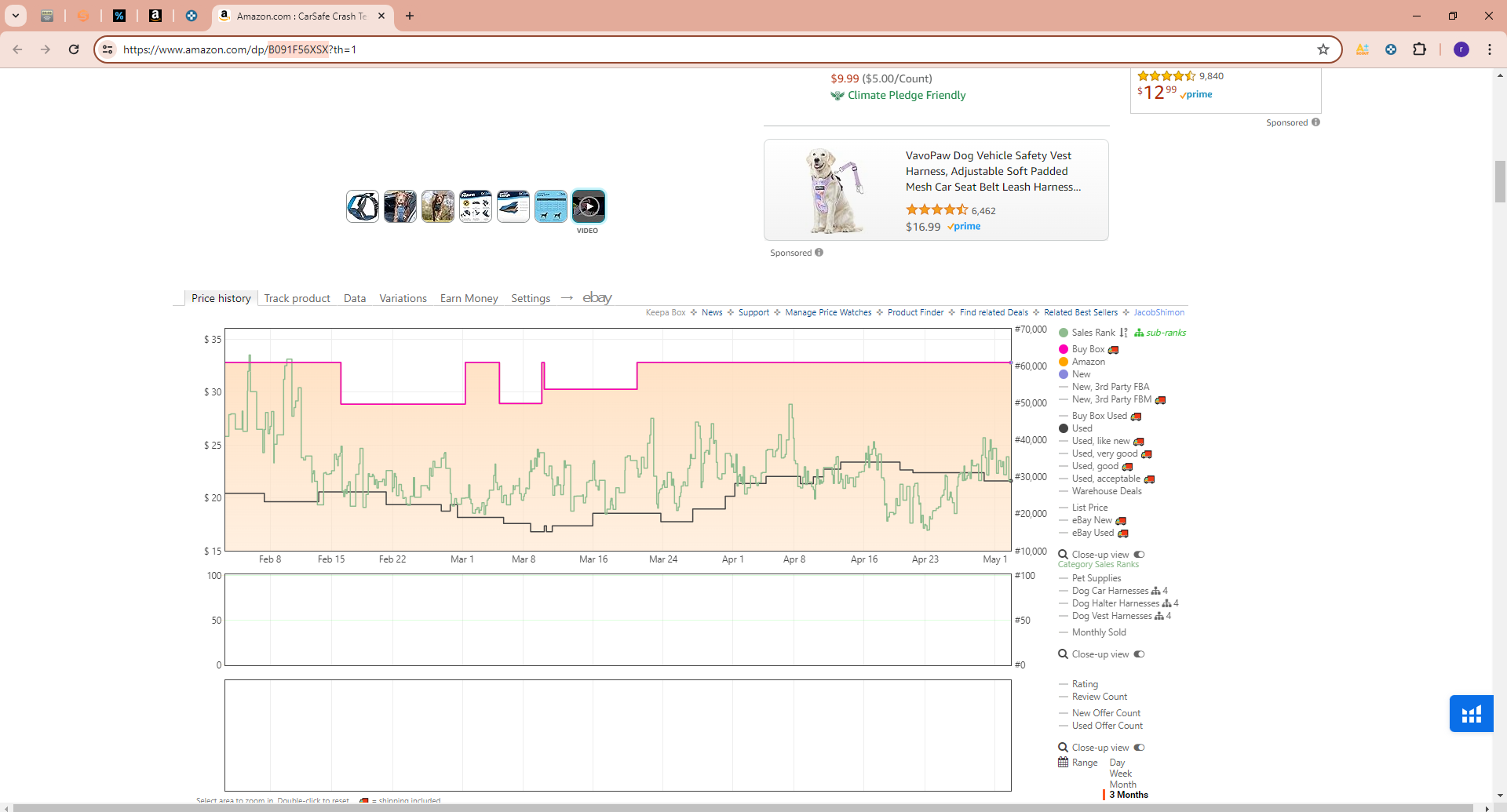Viewport: 1507px width, 812px height.
Task: Open the yellow extension icon in toolbar
Action: (x=1363, y=49)
